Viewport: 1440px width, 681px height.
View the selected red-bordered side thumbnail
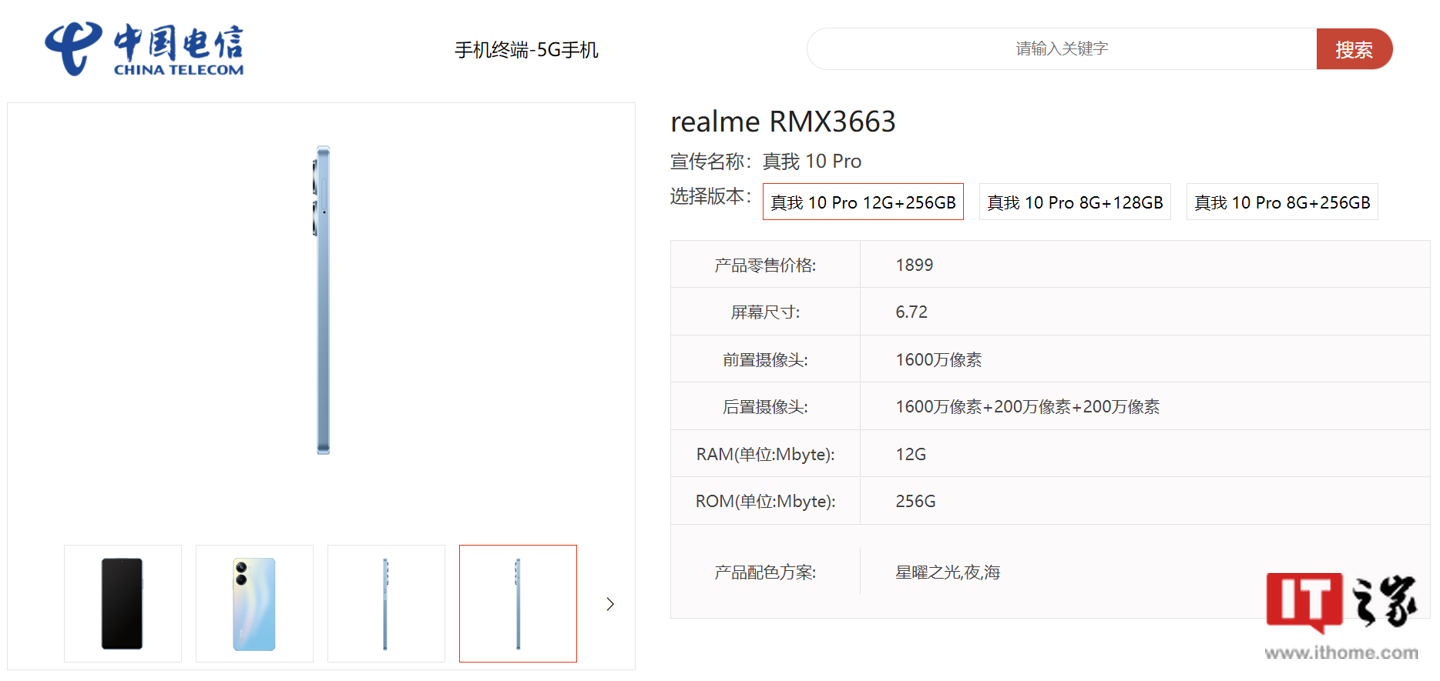point(518,604)
